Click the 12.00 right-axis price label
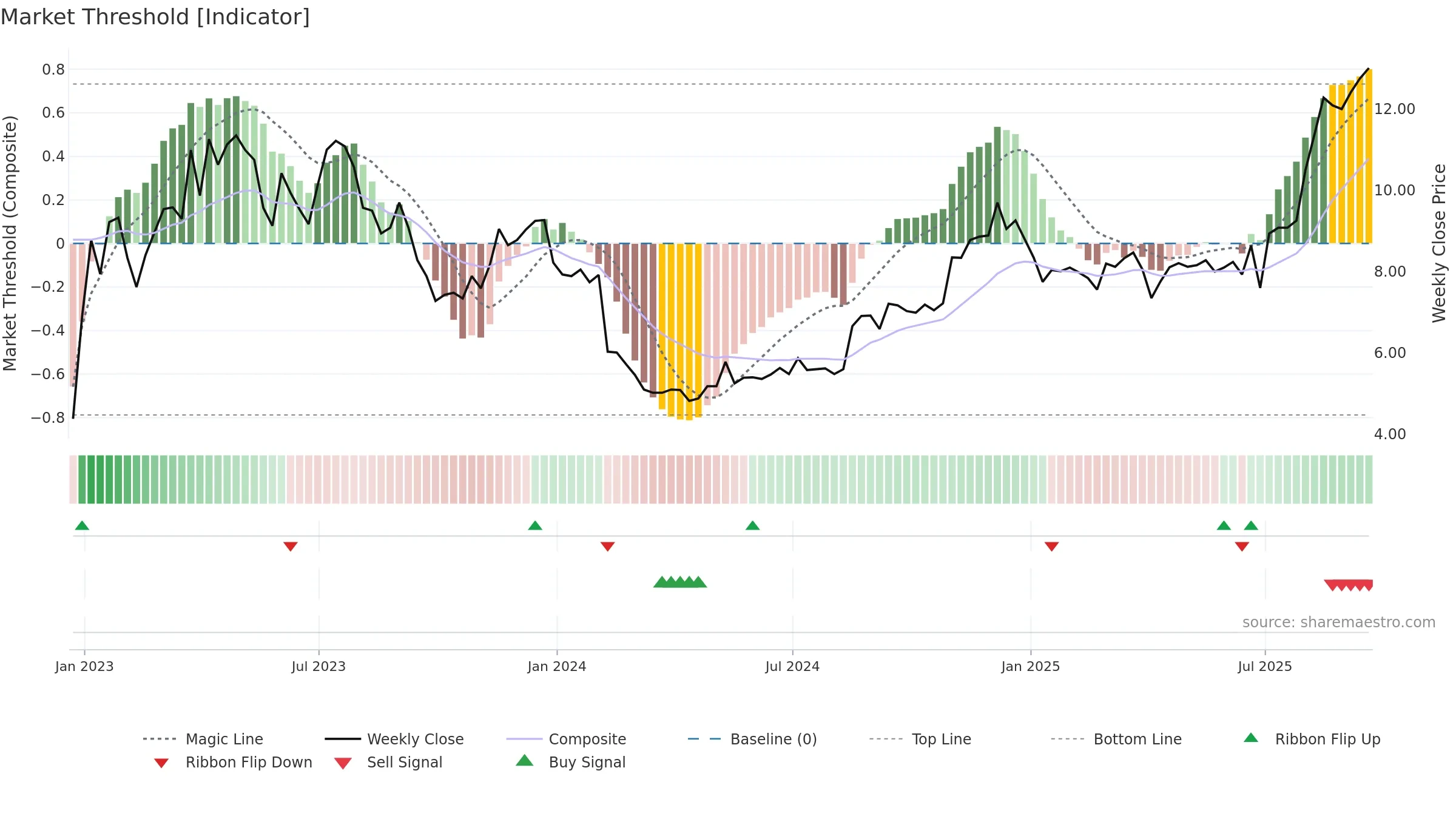The image size is (1456, 819). (1395, 109)
